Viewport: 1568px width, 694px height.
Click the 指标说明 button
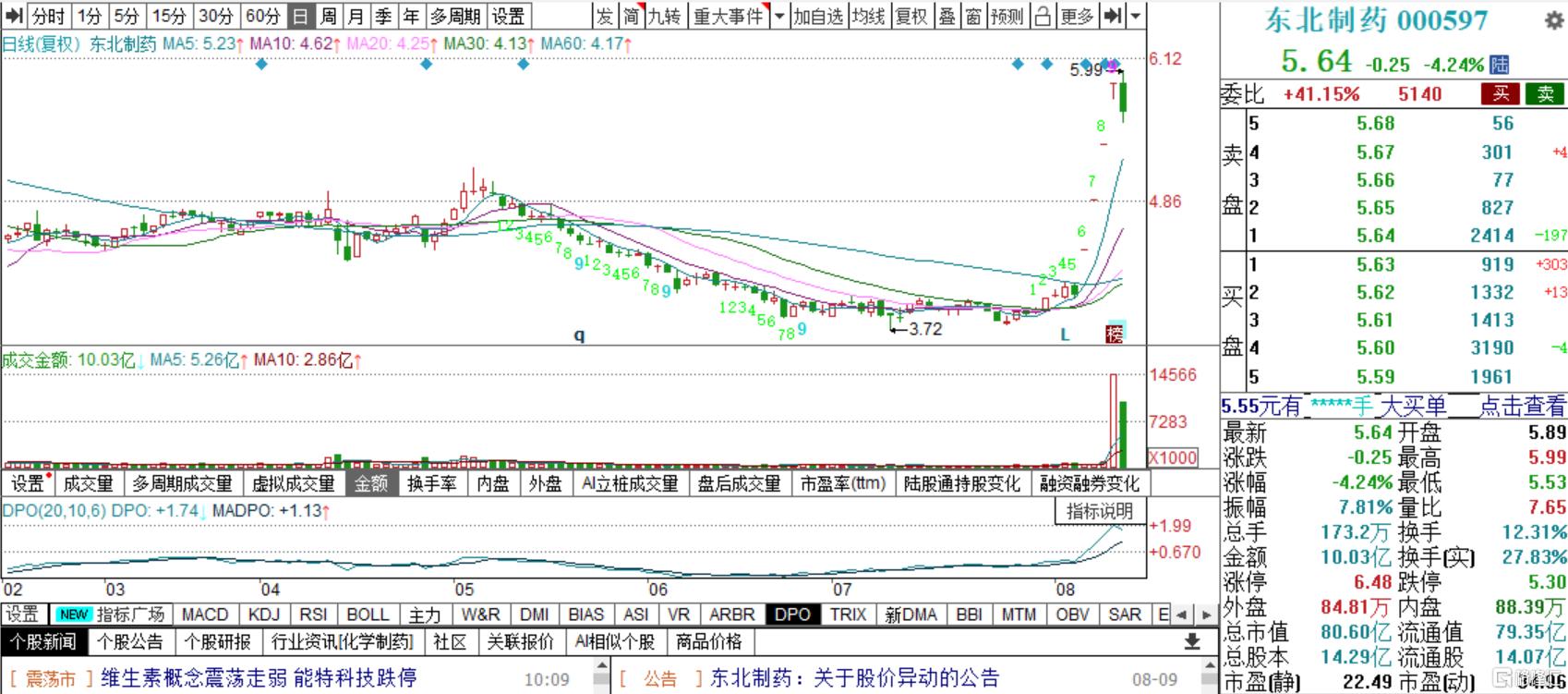click(x=1100, y=511)
